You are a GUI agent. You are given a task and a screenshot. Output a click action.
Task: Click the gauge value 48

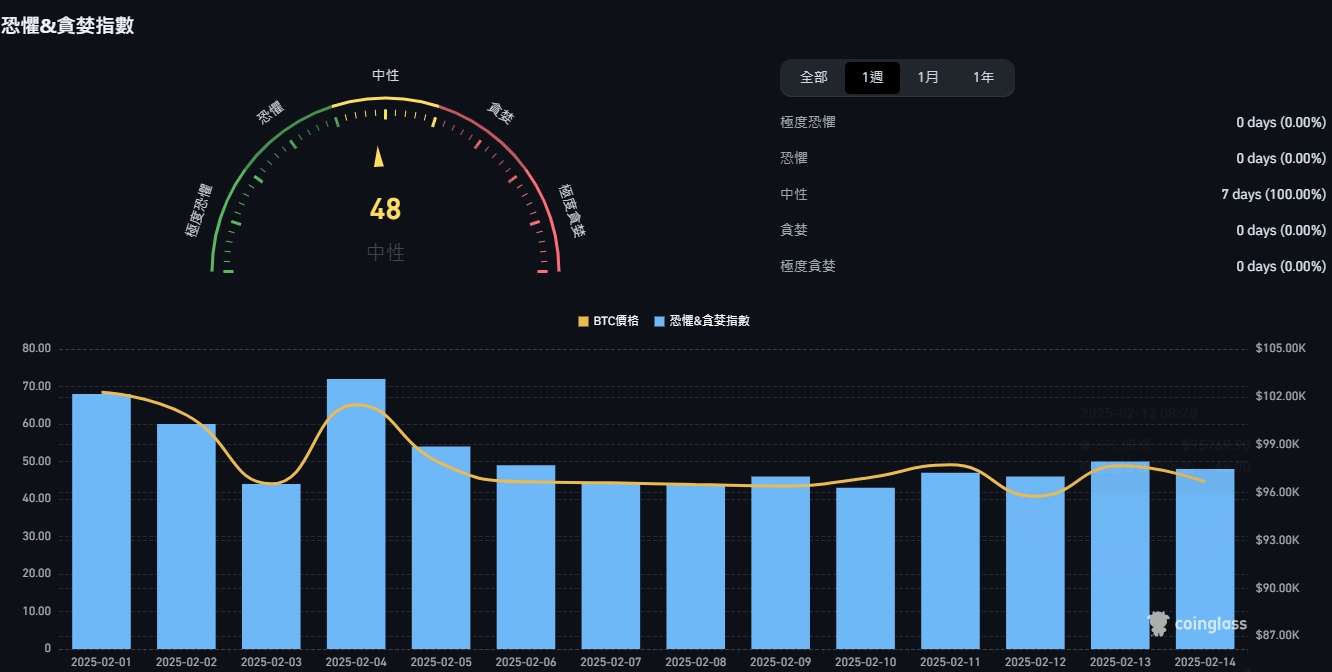[385, 209]
